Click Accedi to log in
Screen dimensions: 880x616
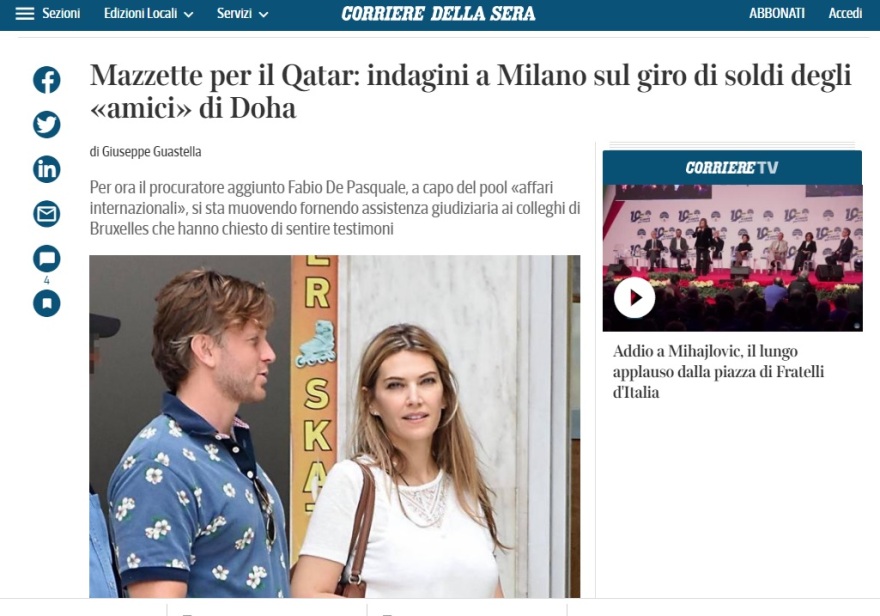point(845,13)
